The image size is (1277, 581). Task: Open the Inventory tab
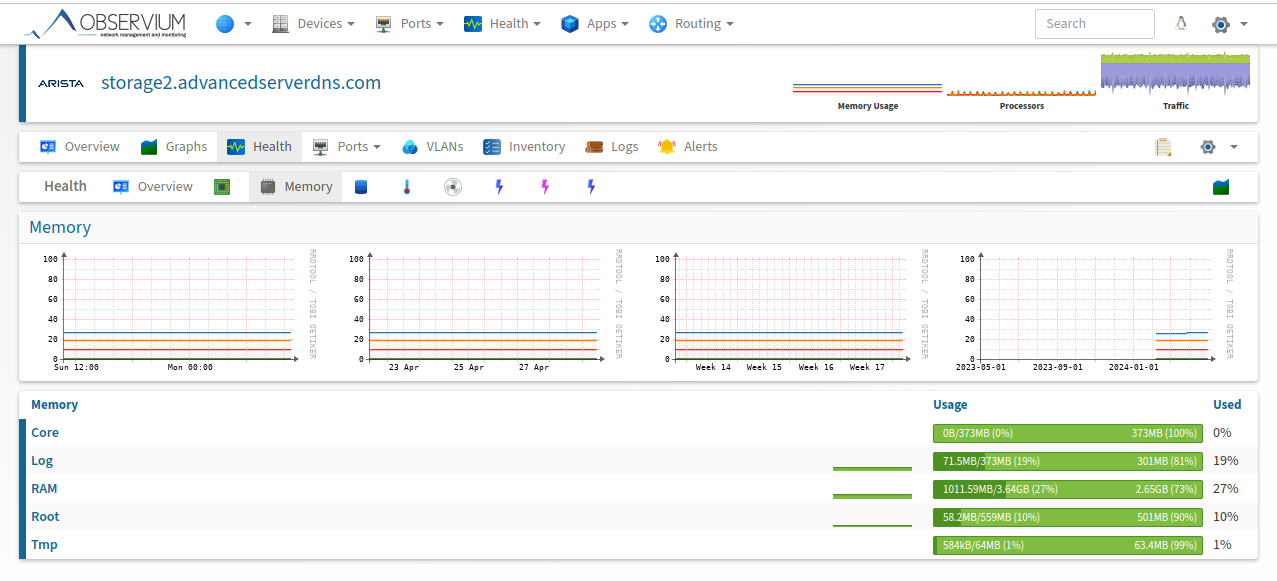coord(524,147)
